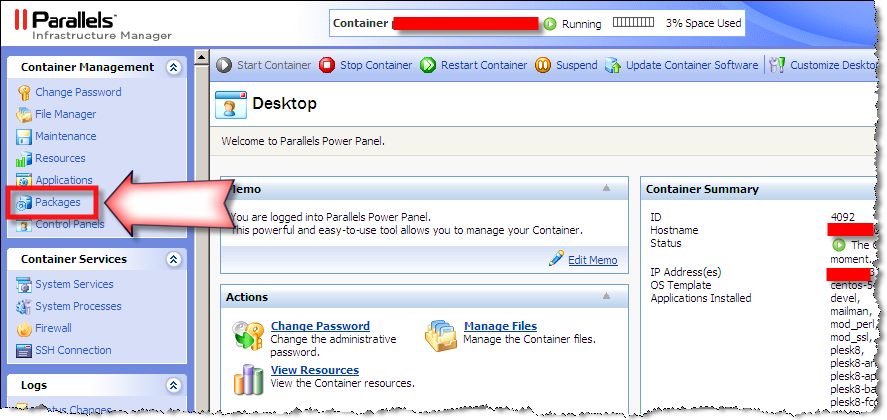Click the Manage Files link

click(500, 326)
